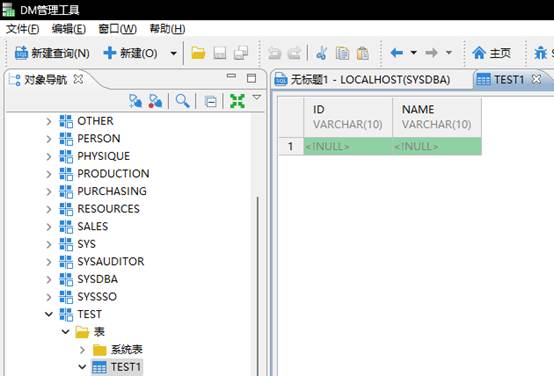This screenshot has height=376, width=554.
Task: Open the File (文件) menu
Action: (x=22, y=29)
